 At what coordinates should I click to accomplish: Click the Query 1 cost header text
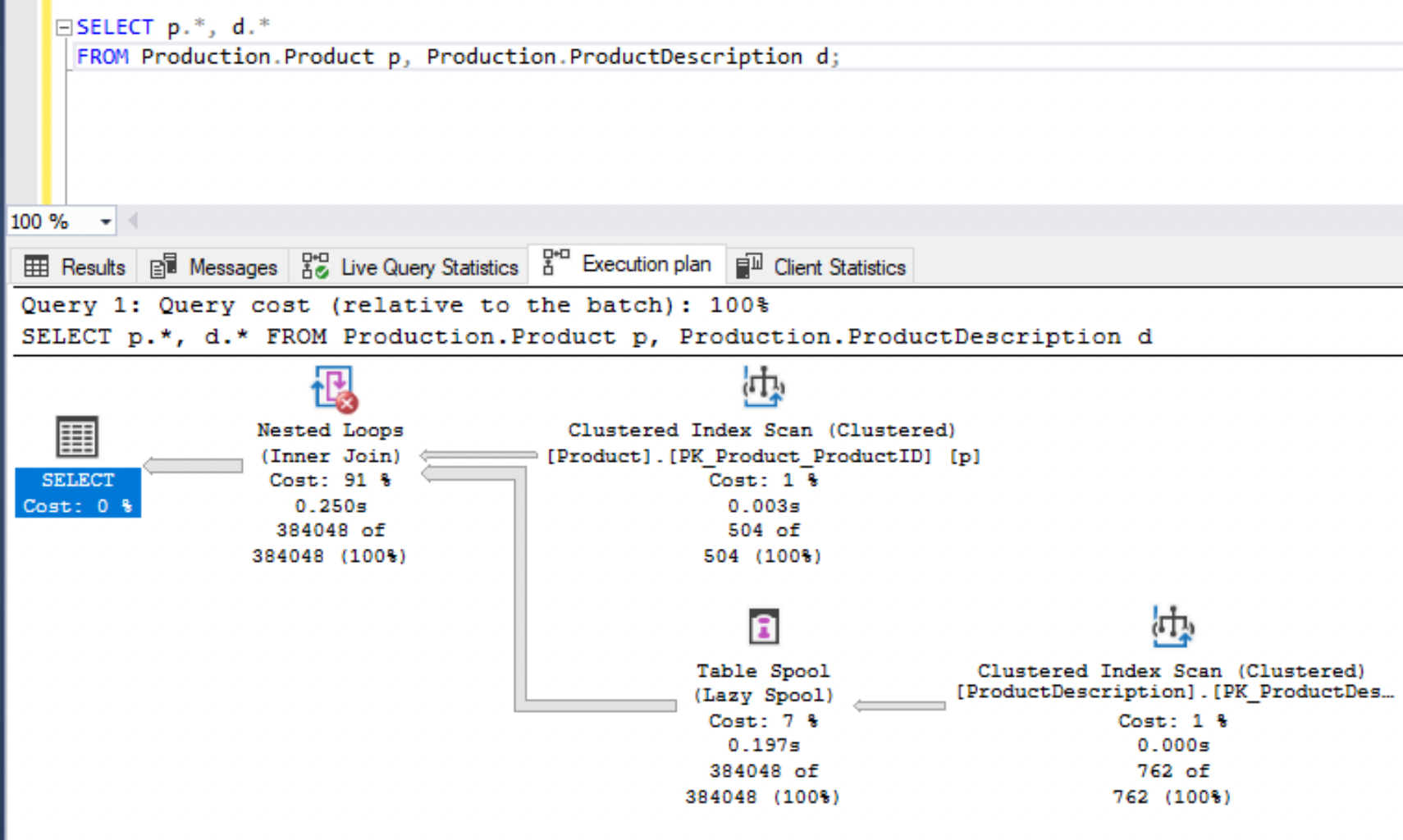(394, 304)
